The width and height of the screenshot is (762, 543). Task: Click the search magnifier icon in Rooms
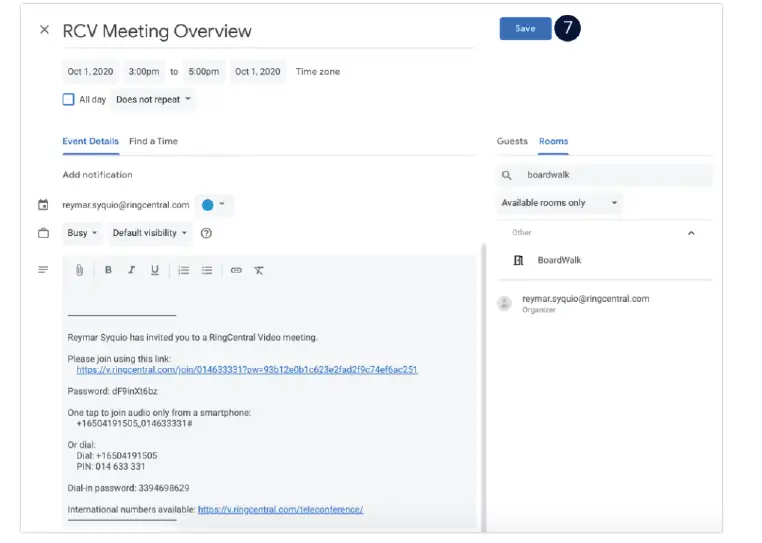pyautogui.click(x=506, y=175)
